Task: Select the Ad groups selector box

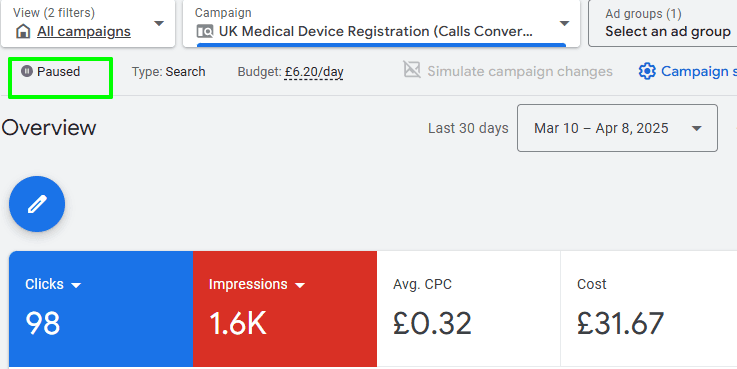Action: click(x=663, y=23)
